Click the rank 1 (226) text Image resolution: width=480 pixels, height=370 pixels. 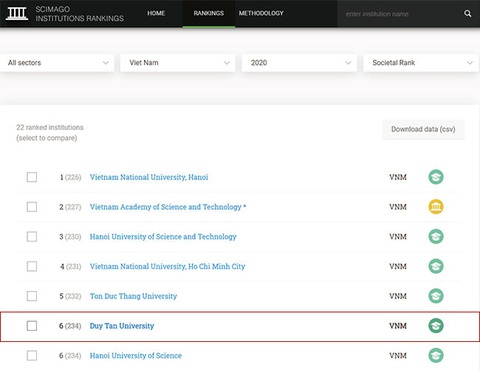coord(70,177)
